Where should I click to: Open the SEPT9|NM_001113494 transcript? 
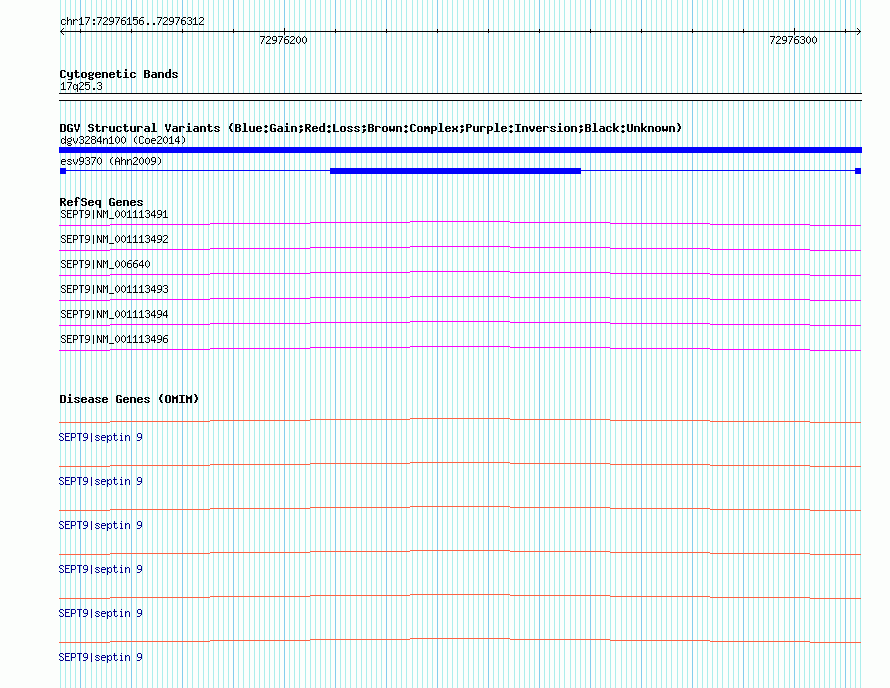tap(114, 314)
